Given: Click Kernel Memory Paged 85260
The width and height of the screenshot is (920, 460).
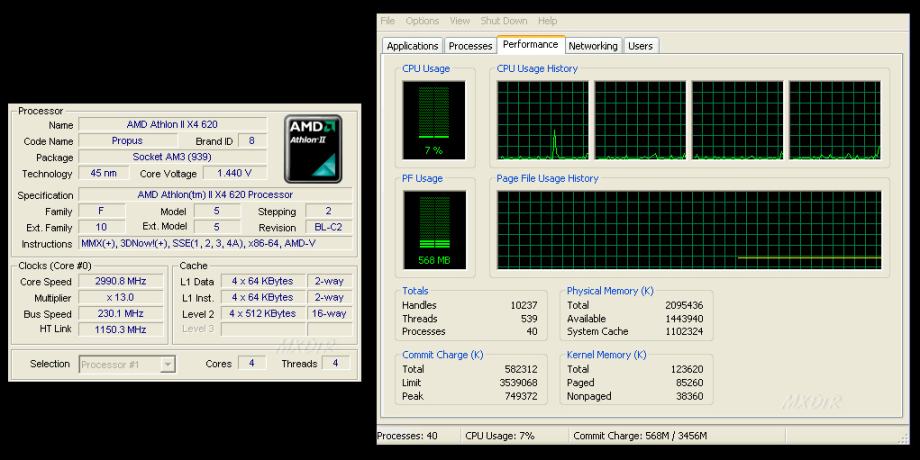Looking at the screenshot, I should [689, 383].
